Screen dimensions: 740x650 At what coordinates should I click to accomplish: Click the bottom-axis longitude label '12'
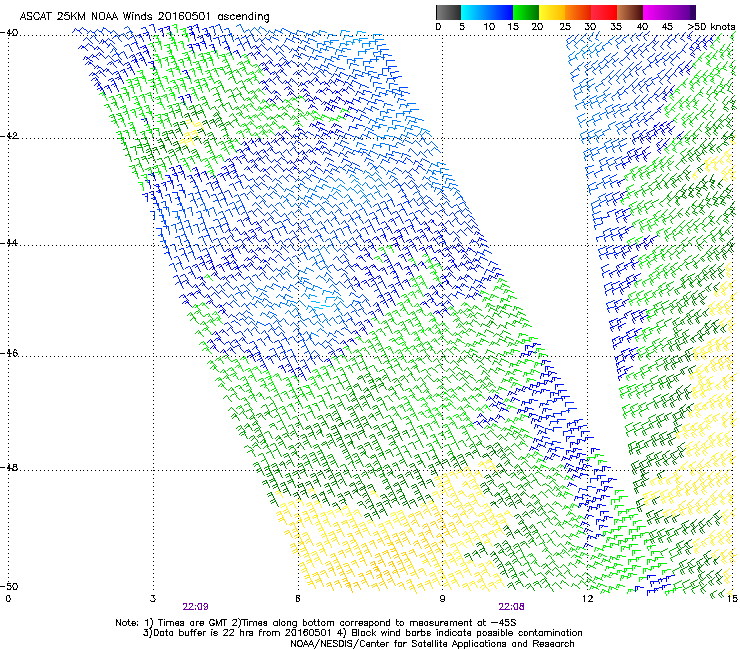(587, 599)
